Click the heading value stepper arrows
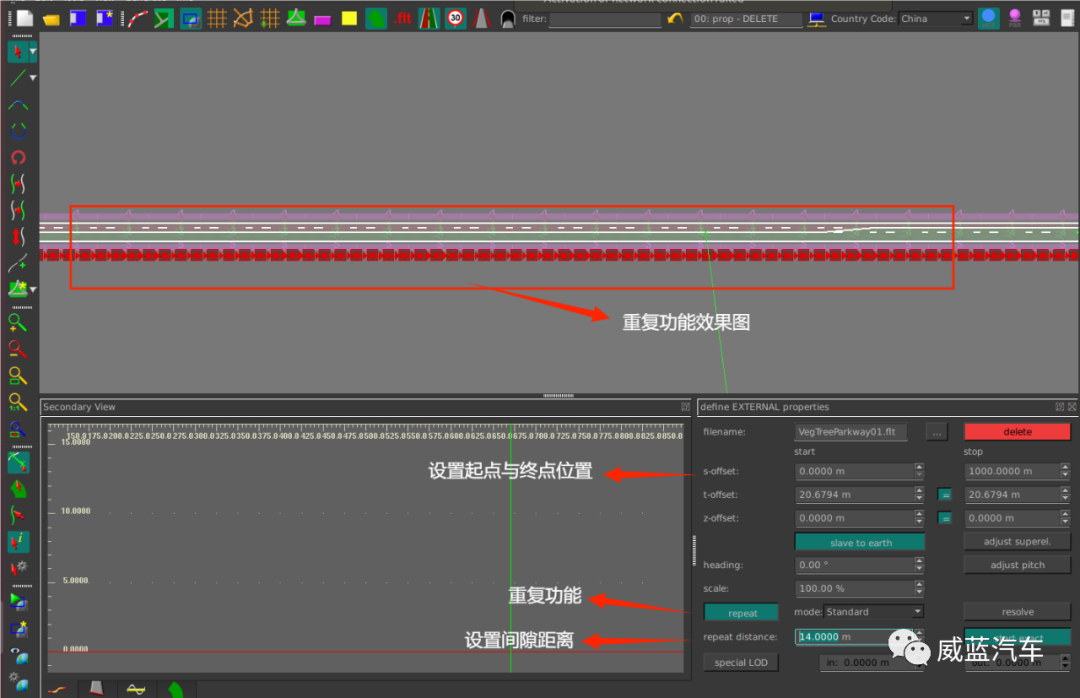 point(919,565)
